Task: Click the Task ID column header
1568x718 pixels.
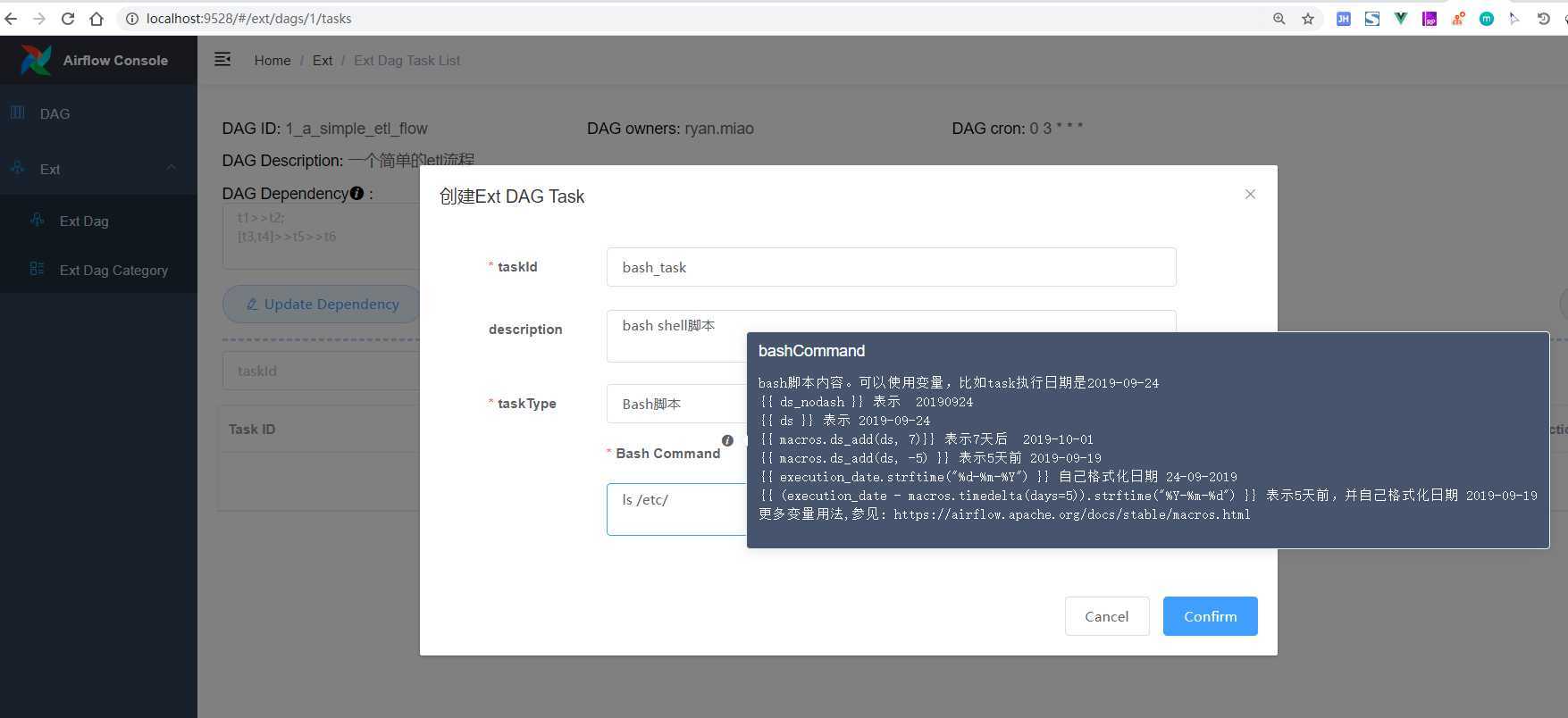Action: click(252, 430)
